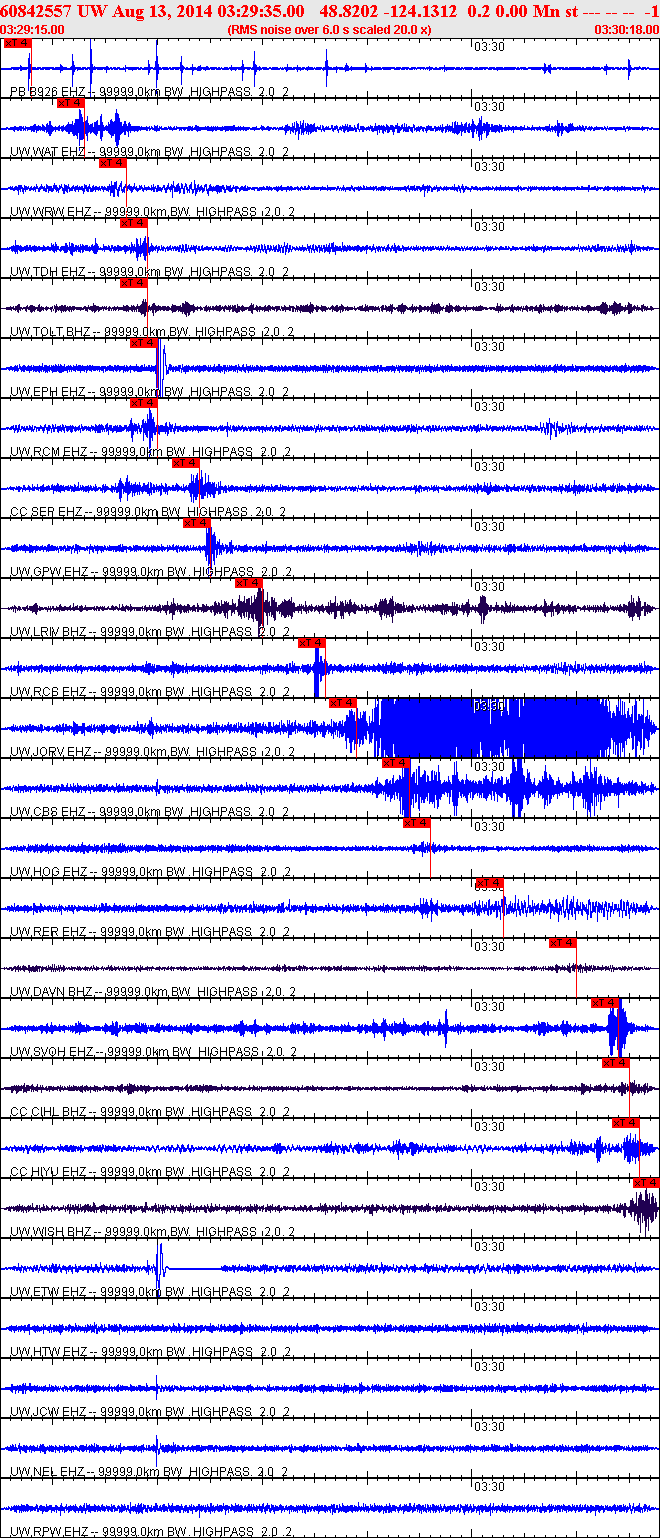The height and width of the screenshot is (1538, 660).
Task: Click the 03:30 tick label on UW.RPW trace
Action: click(x=488, y=1486)
